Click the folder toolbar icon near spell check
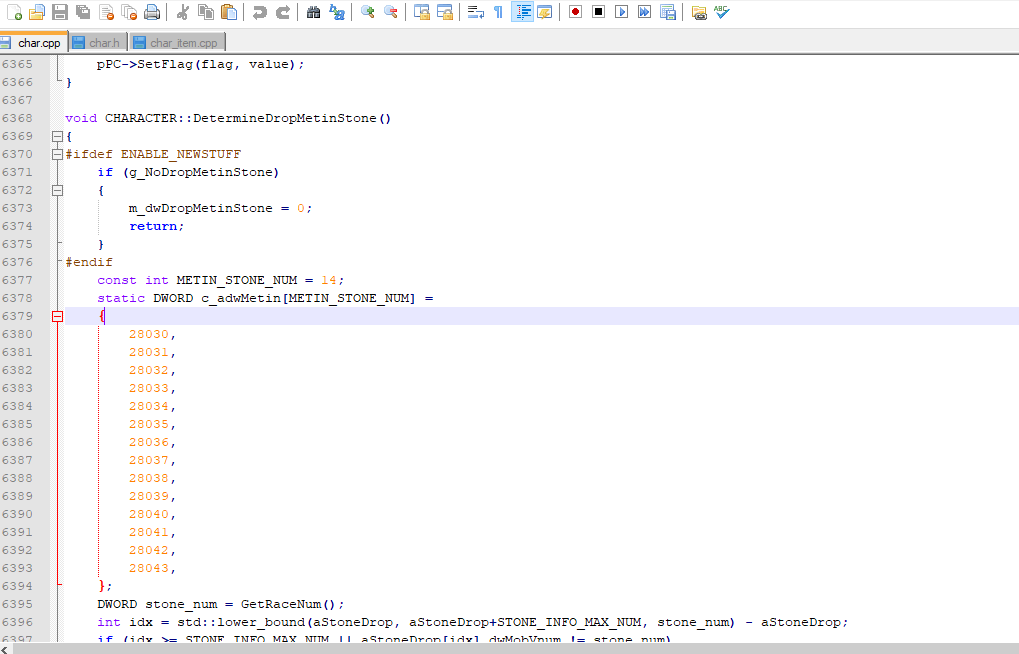 [699, 12]
